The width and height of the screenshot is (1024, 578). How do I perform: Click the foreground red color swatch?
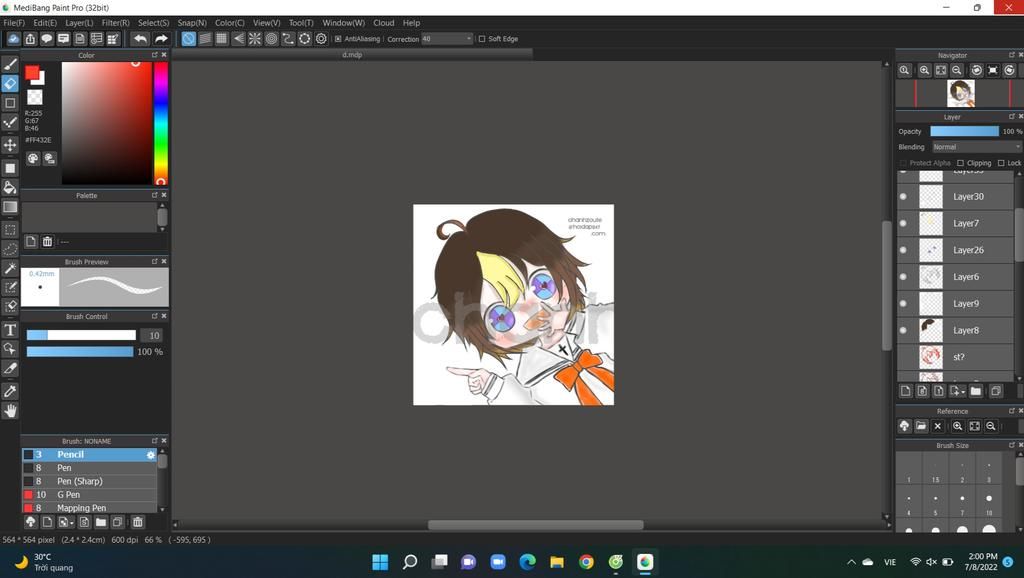coord(31,72)
